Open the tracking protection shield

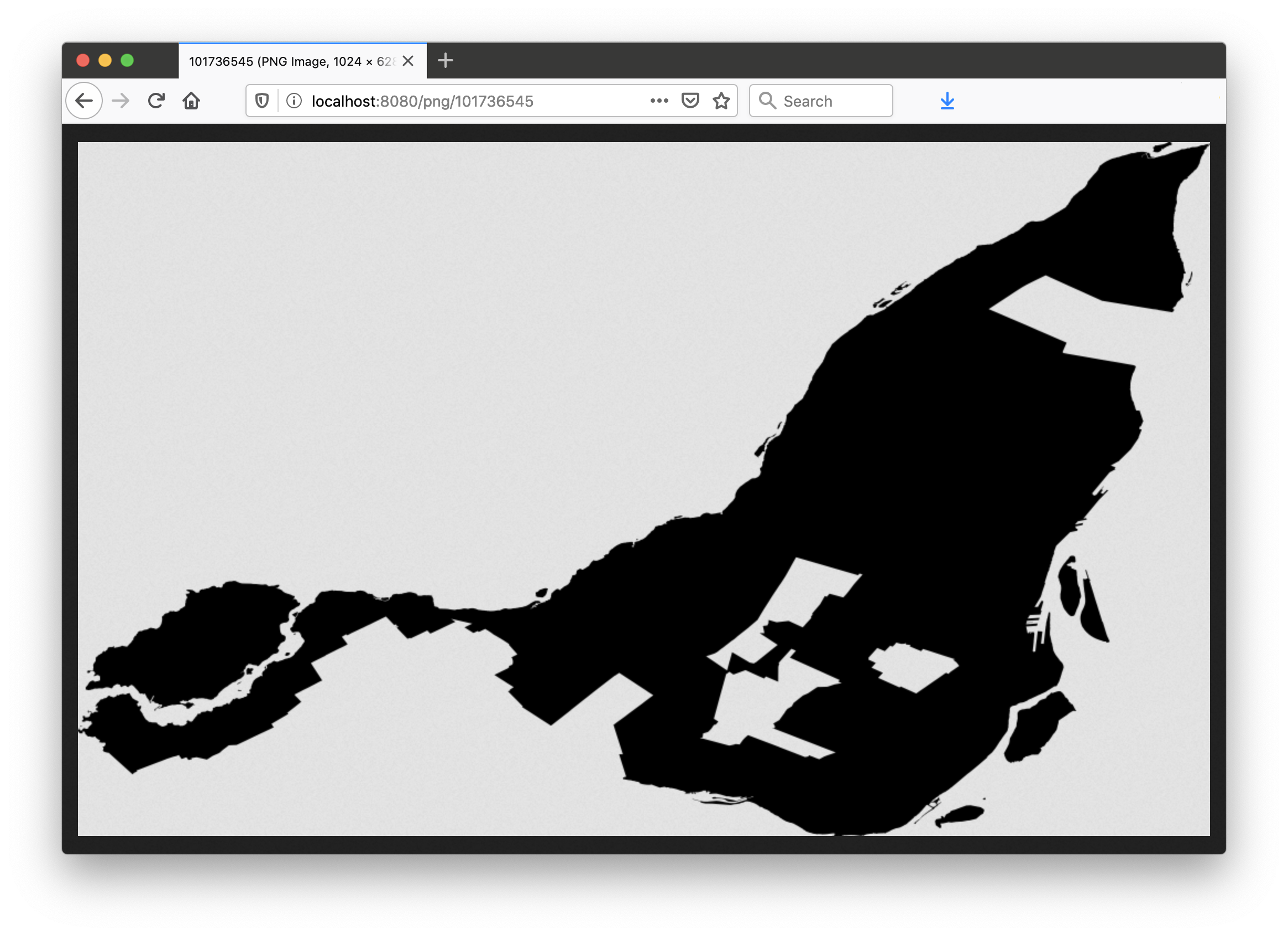tap(262, 101)
